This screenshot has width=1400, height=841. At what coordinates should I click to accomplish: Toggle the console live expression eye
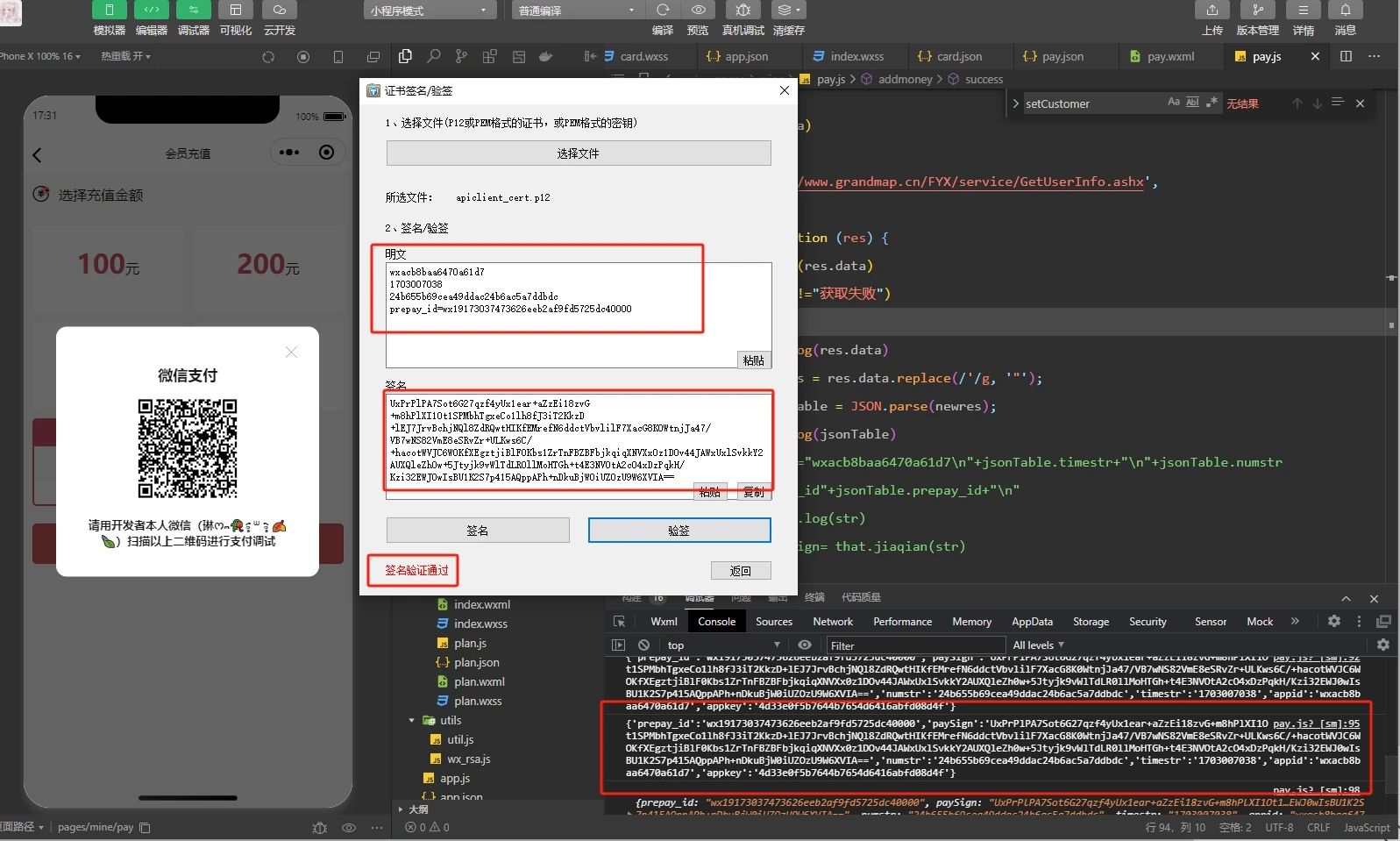pos(804,645)
